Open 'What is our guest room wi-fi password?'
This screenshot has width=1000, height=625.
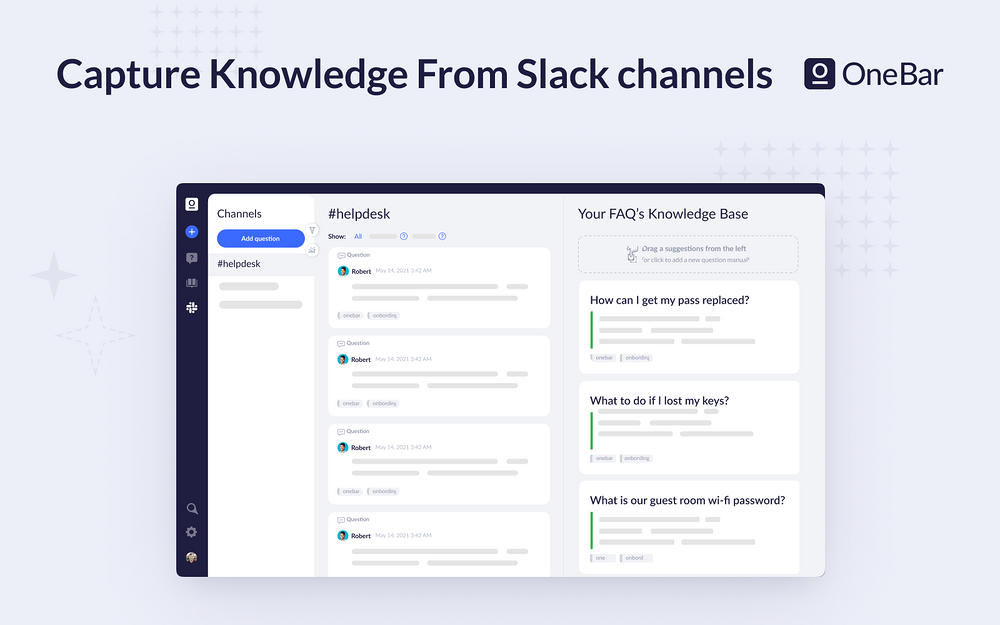pos(687,501)
